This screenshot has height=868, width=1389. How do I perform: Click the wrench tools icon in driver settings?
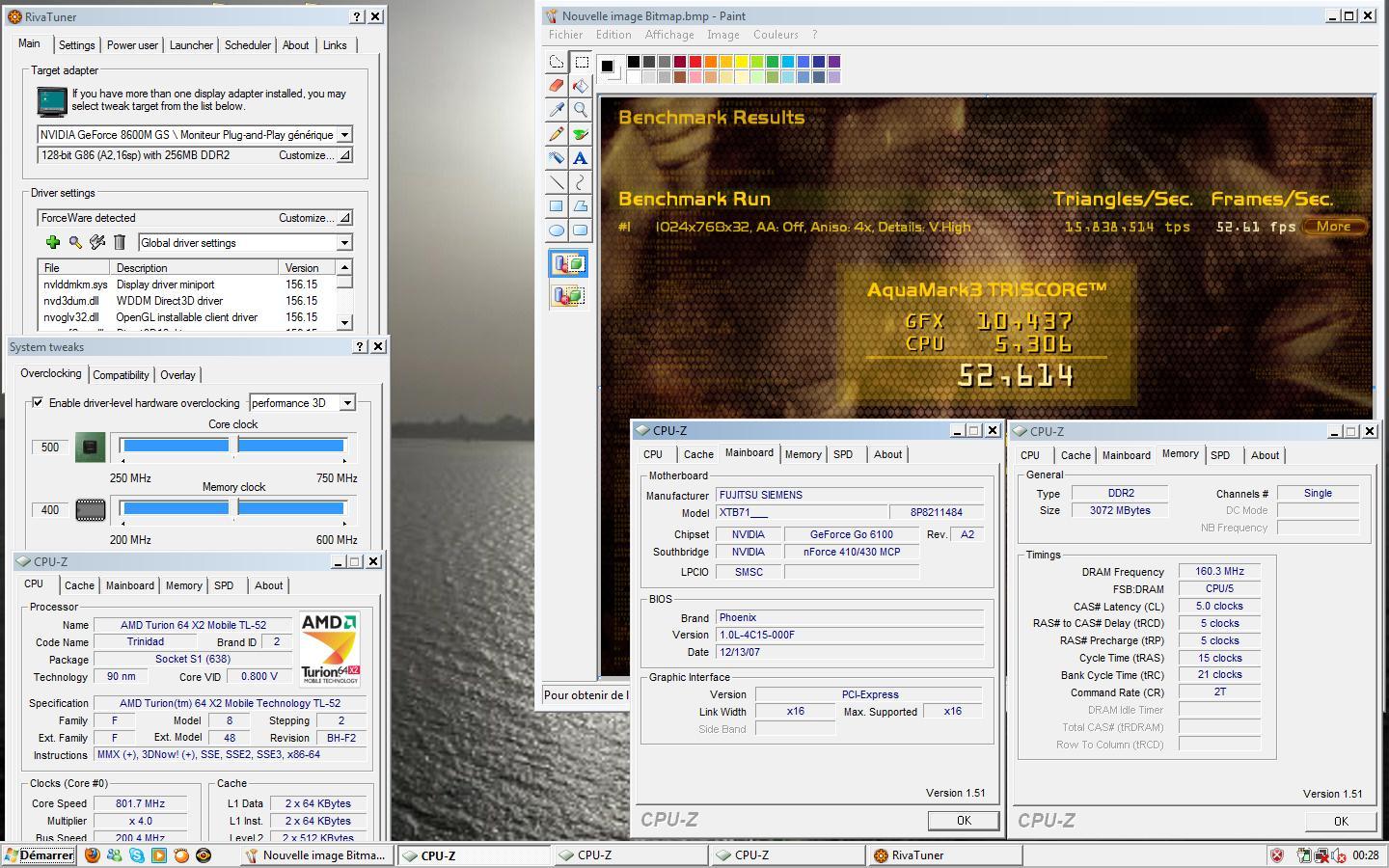point(97,242)
